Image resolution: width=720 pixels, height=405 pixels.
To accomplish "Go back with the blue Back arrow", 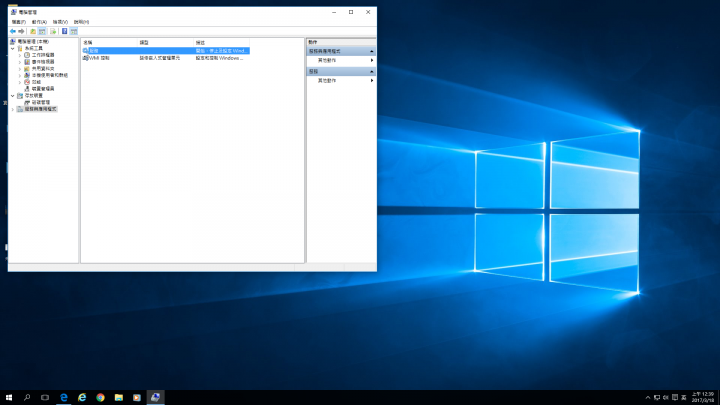I will coord(12,31).
